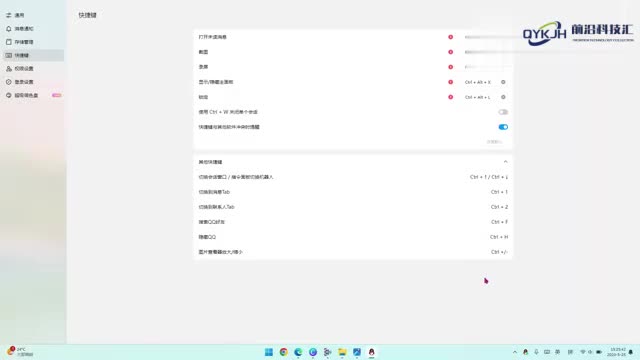
Task: Click the bell icon beside 消息通知
Action: pyautogui.click(x=9, y=29)
